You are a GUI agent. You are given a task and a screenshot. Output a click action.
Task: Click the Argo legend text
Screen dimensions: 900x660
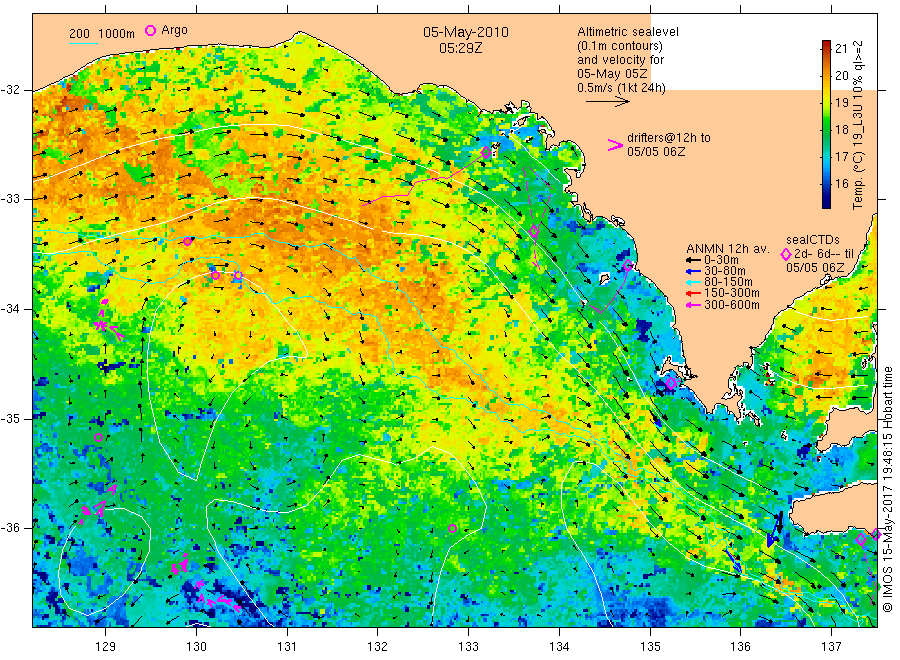(x=174, y=30)
